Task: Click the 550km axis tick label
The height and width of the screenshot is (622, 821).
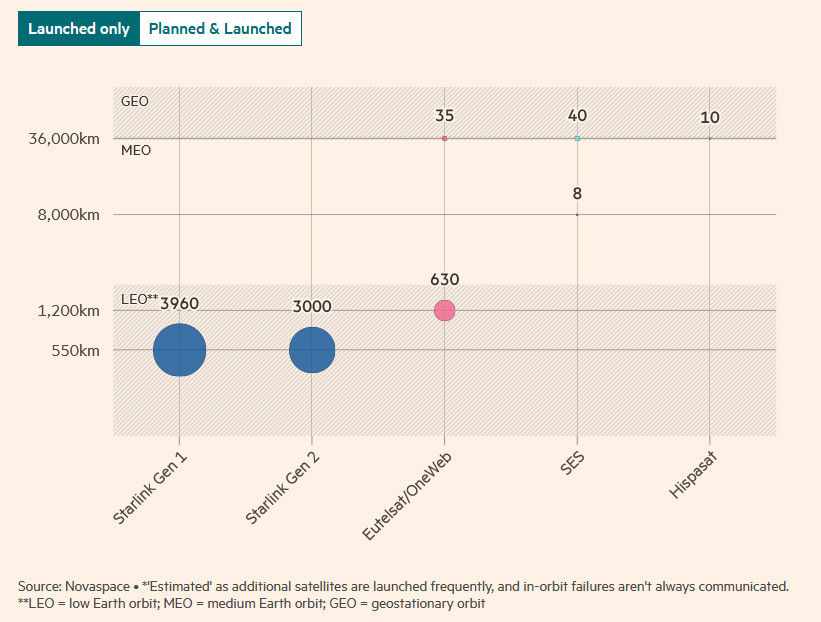Action: [75, 350]
